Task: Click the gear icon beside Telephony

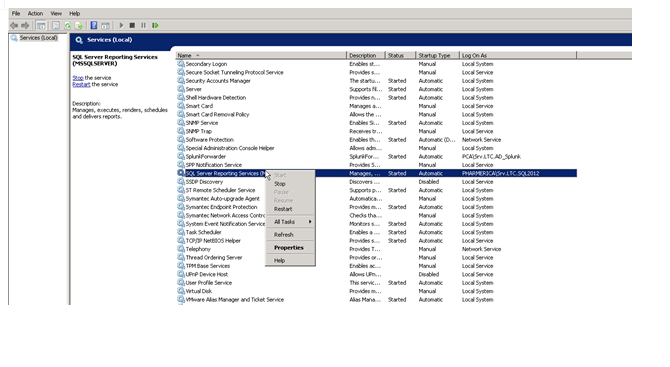Action: (181, 249)
